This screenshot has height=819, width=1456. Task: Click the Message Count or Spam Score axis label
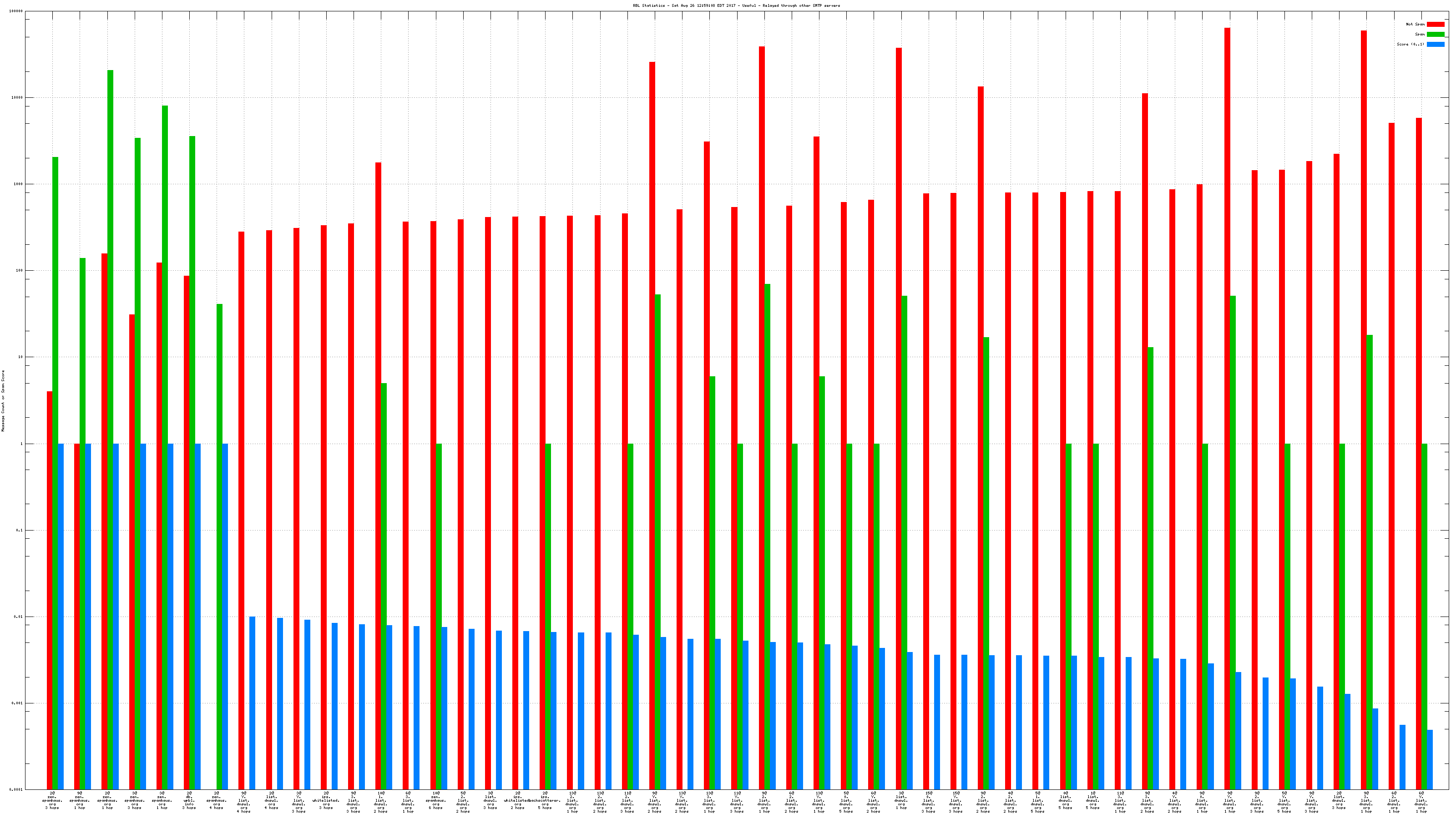coord(3,401)
